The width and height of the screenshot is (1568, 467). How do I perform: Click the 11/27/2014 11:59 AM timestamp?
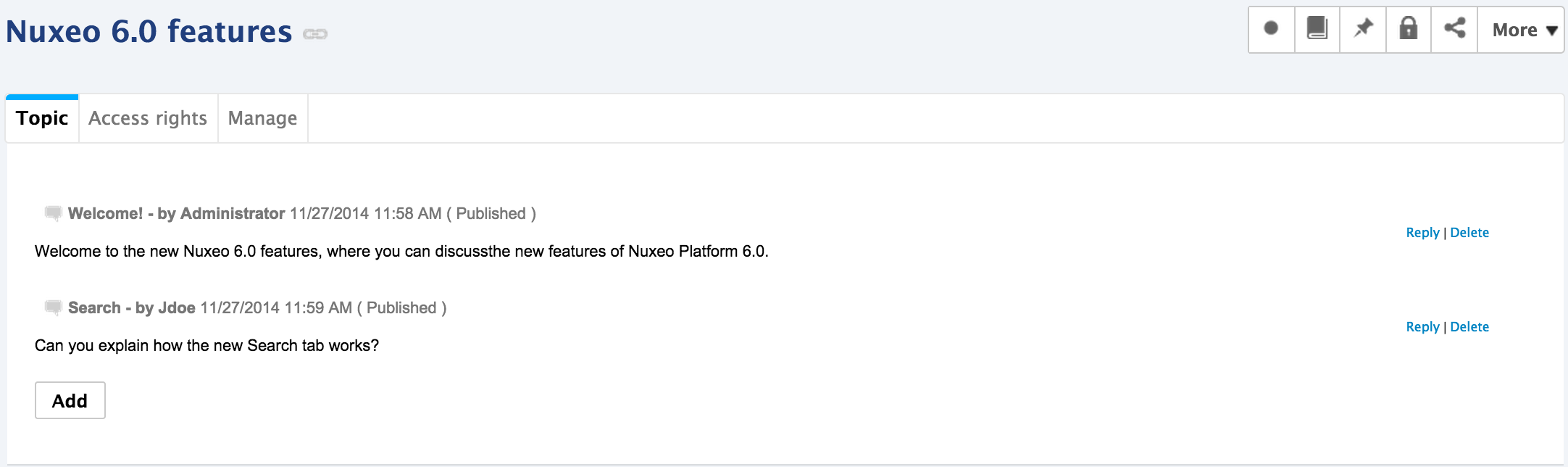pos(276,308)
